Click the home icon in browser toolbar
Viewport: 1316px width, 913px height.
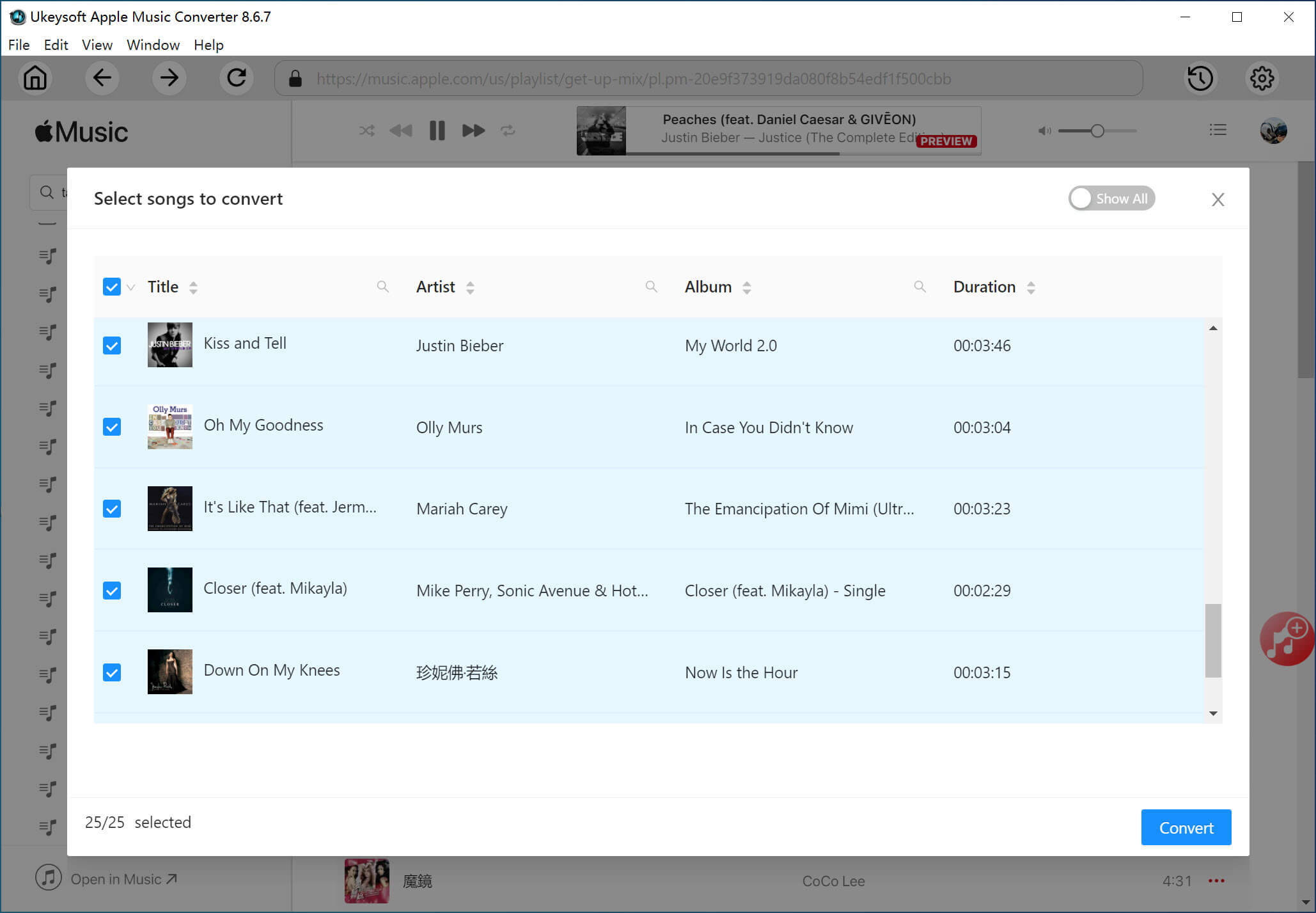(x=35, y=79)
